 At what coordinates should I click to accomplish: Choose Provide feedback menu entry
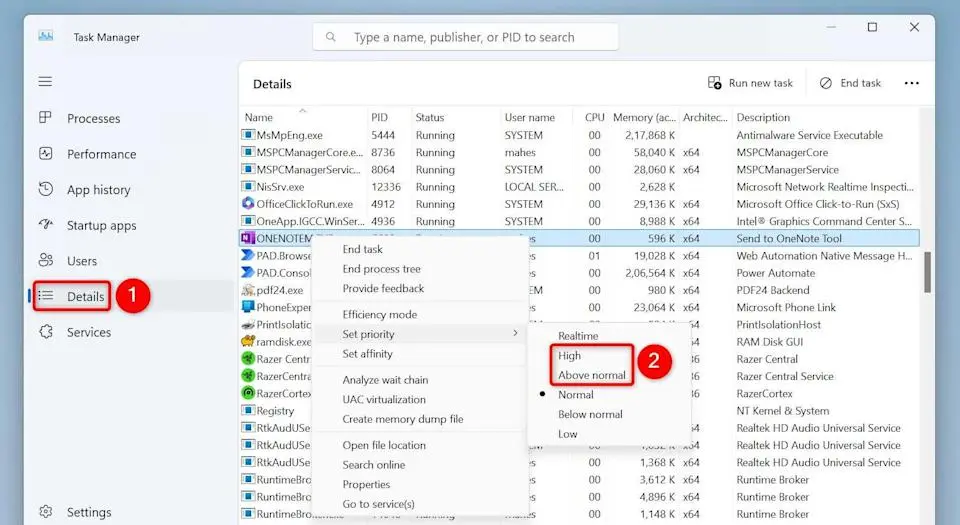pos(383,288)
